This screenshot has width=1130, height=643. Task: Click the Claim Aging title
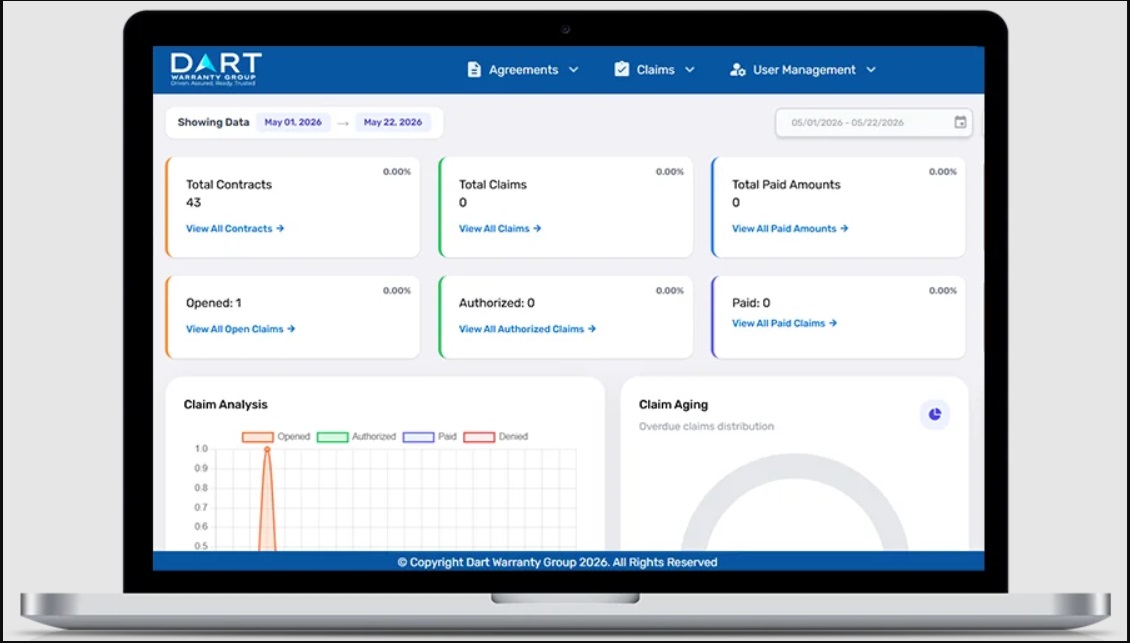click(673, 404)
